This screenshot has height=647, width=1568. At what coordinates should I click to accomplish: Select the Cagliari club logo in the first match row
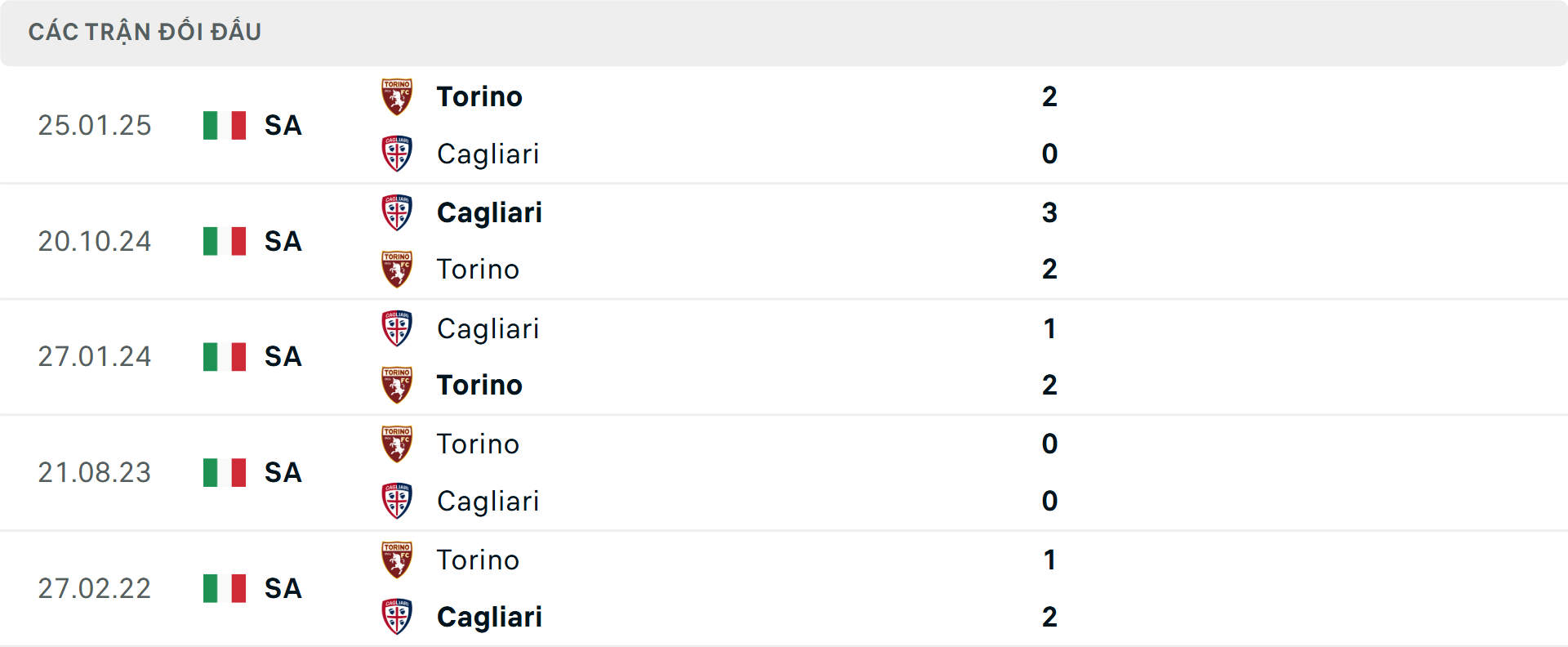(398, 154)
